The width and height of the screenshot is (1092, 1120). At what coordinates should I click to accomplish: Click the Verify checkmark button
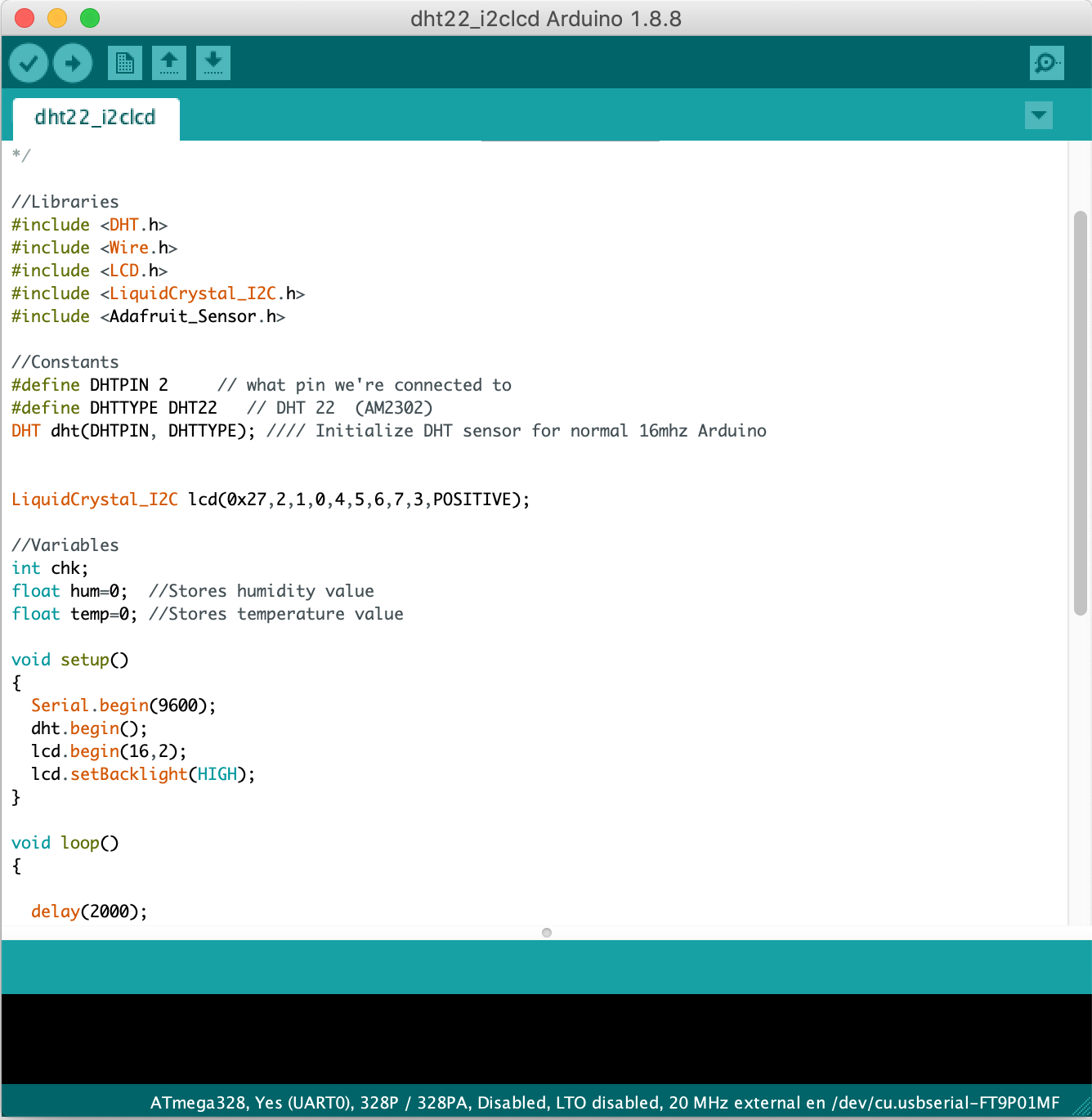(x=29, y=63)
